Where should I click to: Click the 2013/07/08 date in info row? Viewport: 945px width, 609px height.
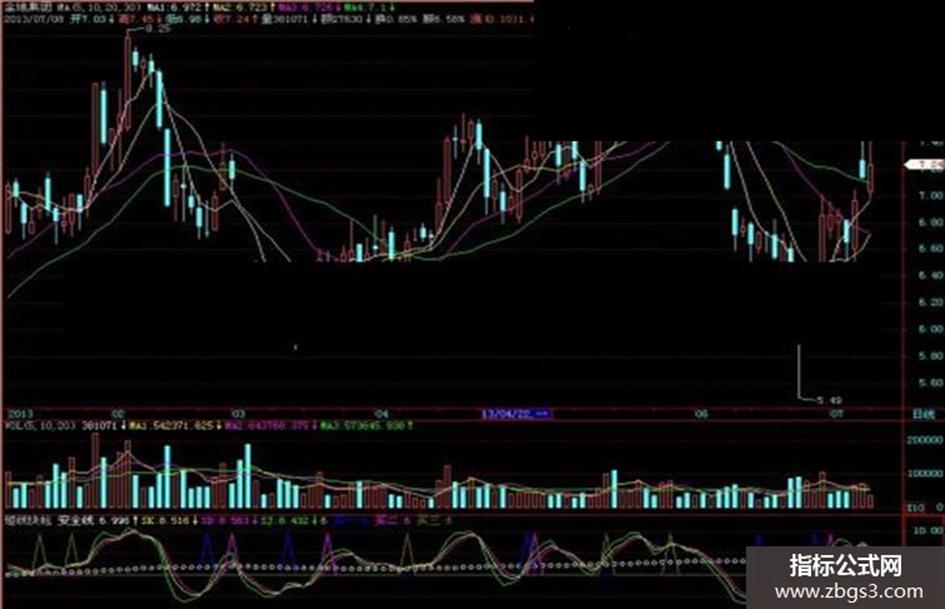tap(33, 19)
